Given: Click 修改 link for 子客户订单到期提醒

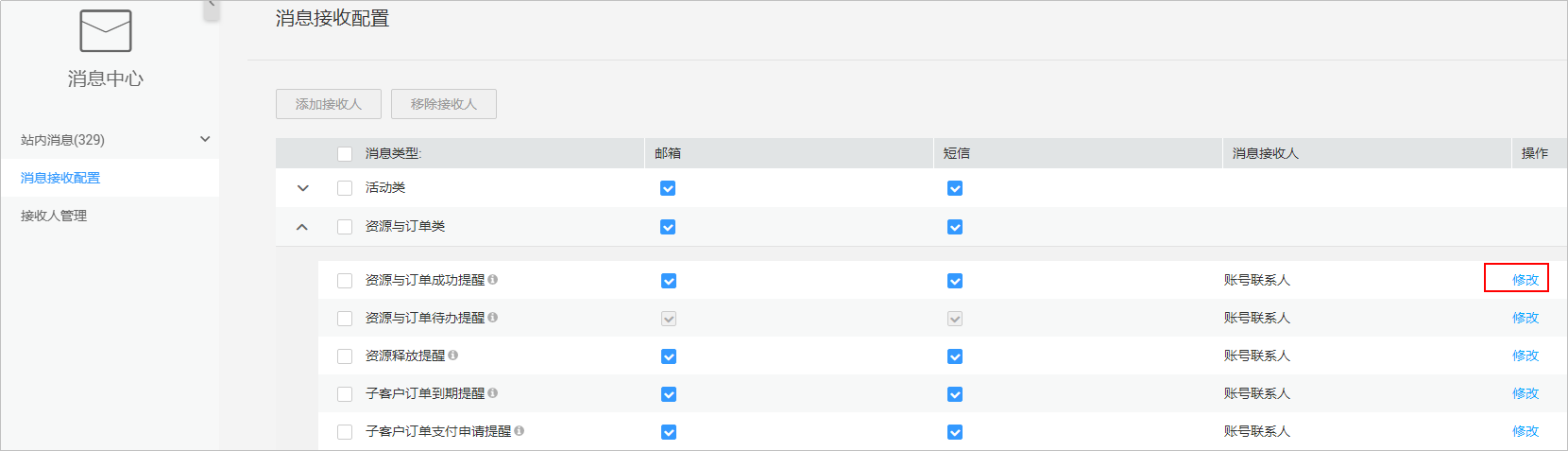Looking at the screenshot, I should (1525, 393).
